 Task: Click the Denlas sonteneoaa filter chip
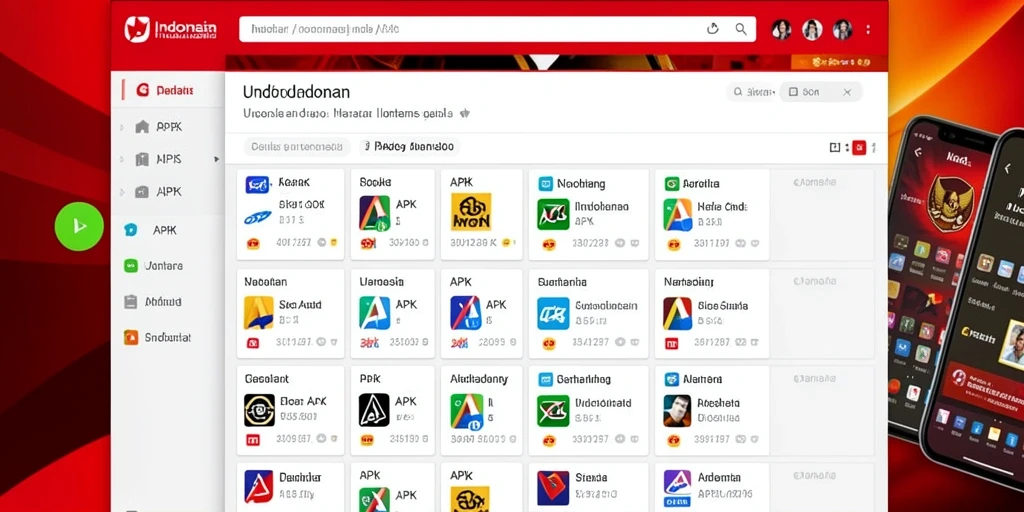tap(296, 147)
